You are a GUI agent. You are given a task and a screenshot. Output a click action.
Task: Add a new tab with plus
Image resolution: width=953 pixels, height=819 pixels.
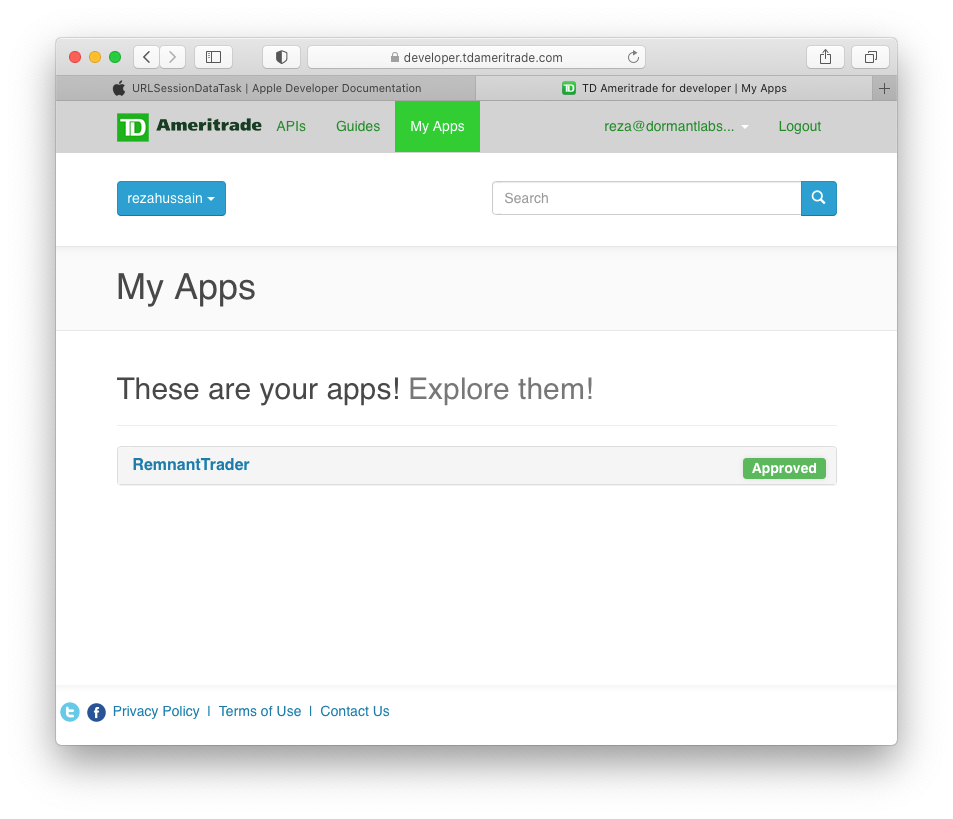pyautogui.click(x=884, y=89)
